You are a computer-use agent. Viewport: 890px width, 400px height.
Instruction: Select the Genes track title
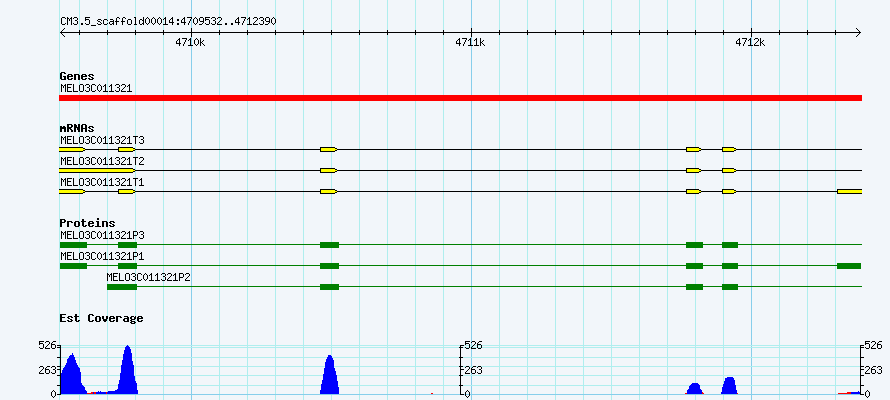point(77,76)
